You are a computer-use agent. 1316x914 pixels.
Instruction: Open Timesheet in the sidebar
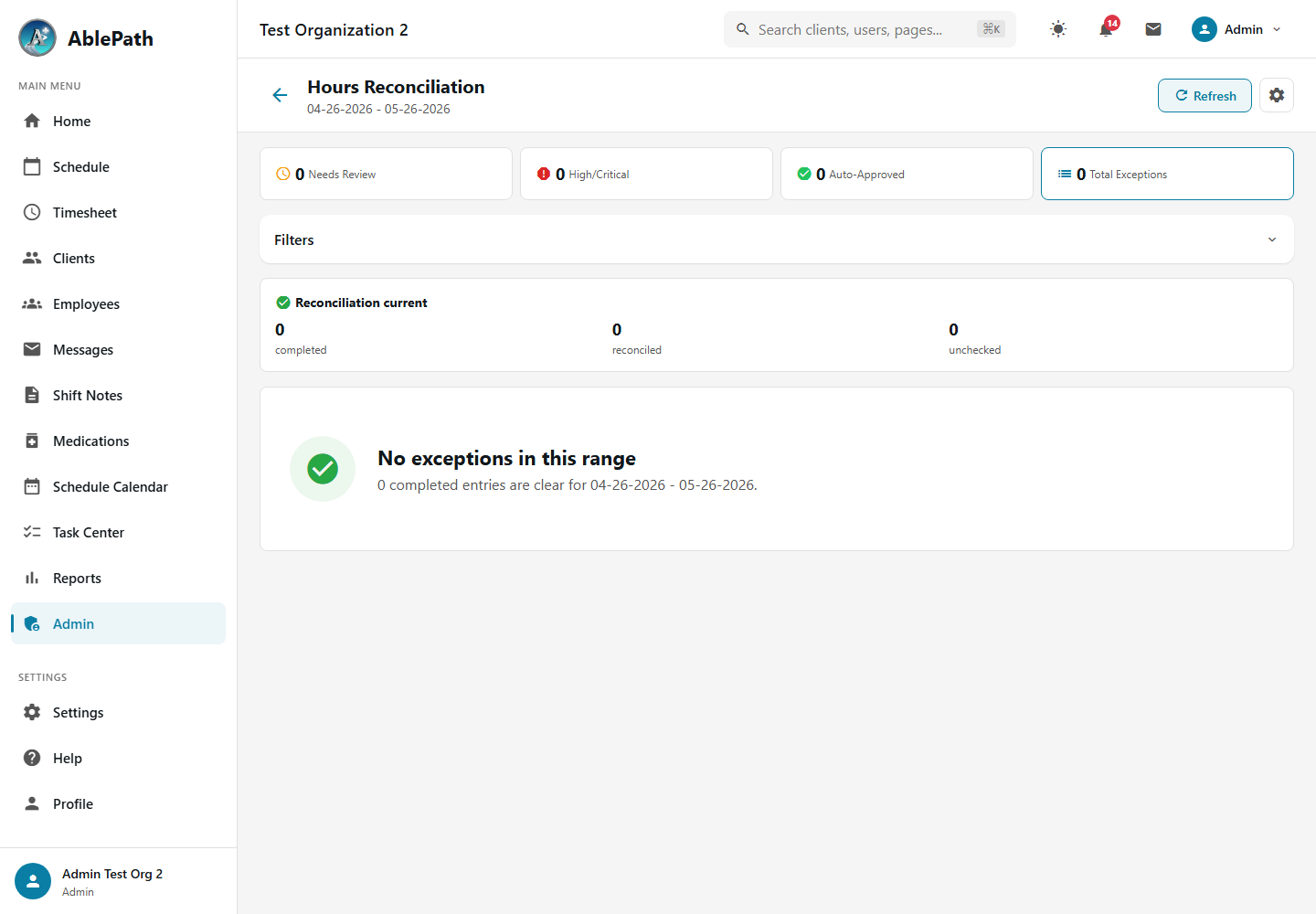point(118,212)
